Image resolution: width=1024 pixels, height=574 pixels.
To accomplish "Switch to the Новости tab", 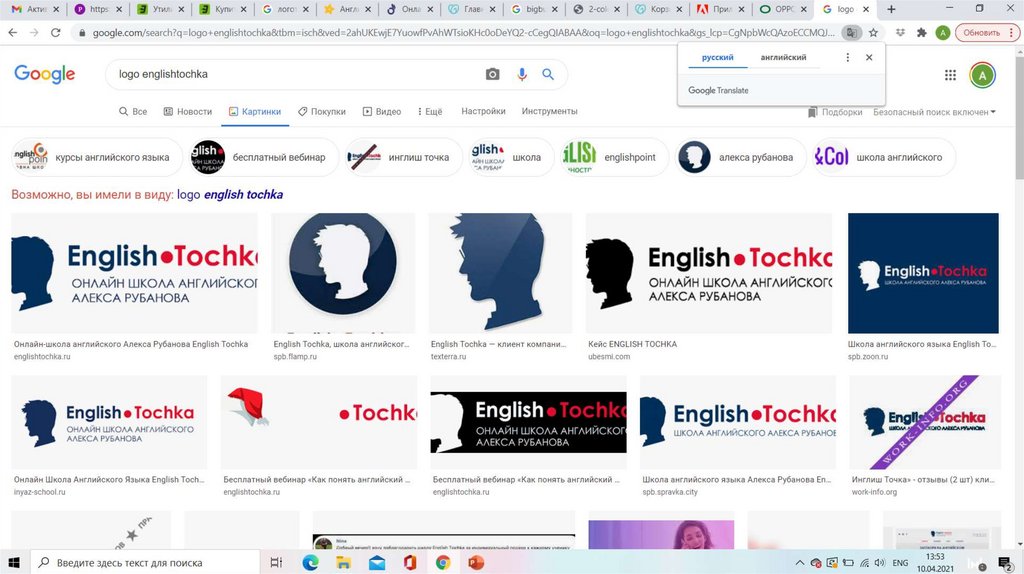I will [x=188, y=112].
